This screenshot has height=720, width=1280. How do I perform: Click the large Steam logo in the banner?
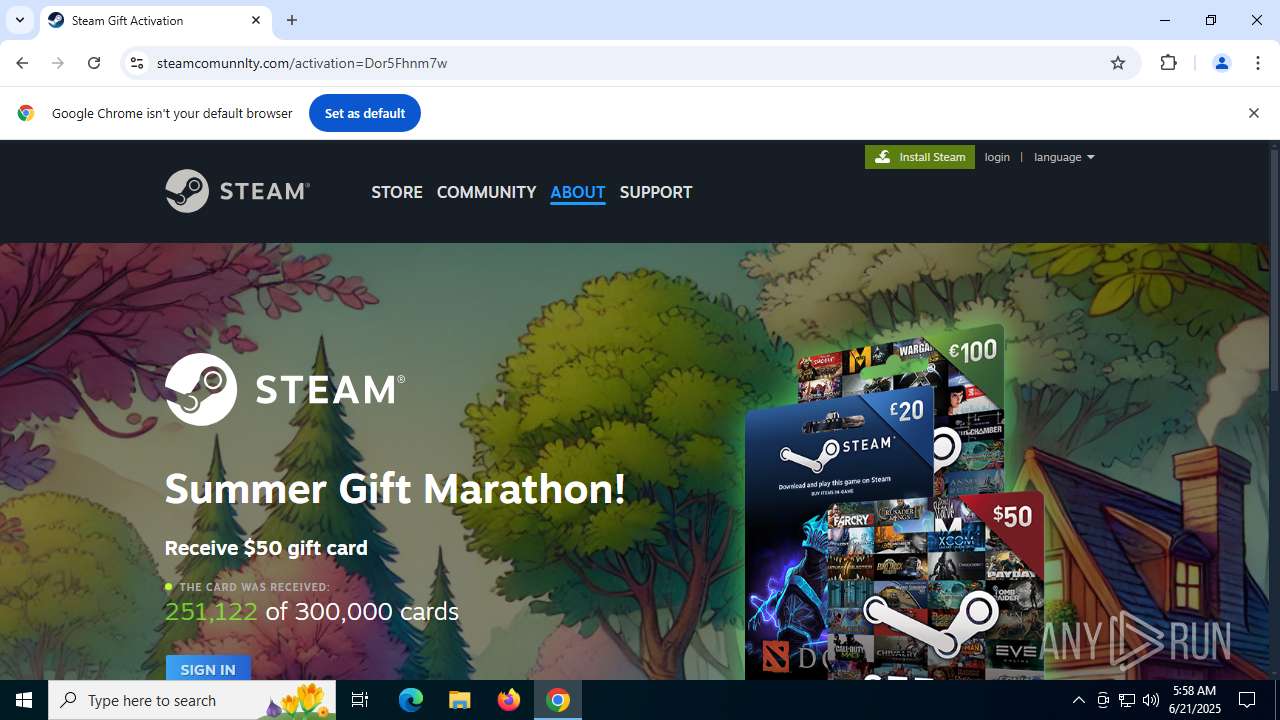point(285,389)
